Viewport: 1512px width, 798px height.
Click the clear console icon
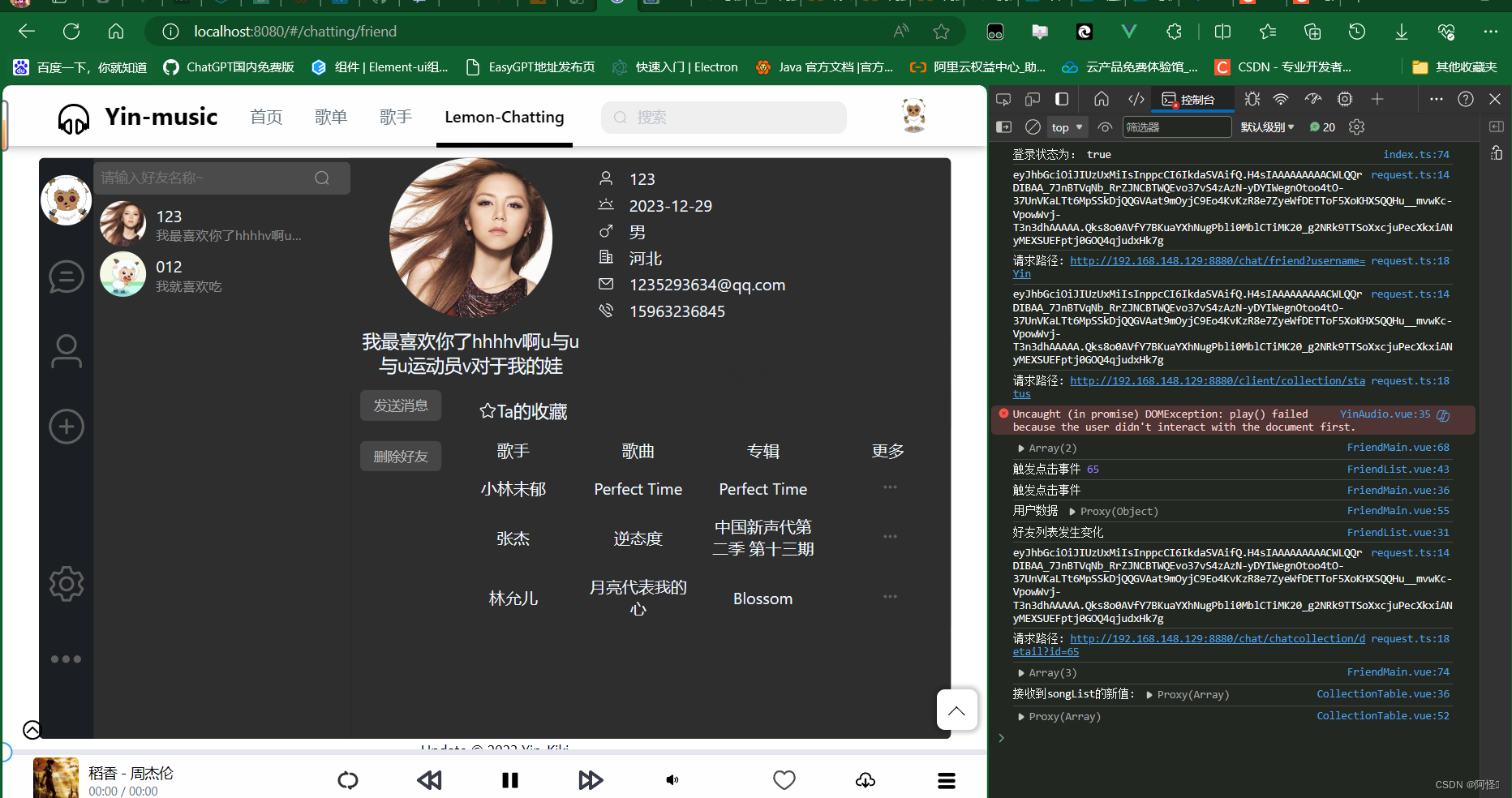click(x=1032, y=127)
